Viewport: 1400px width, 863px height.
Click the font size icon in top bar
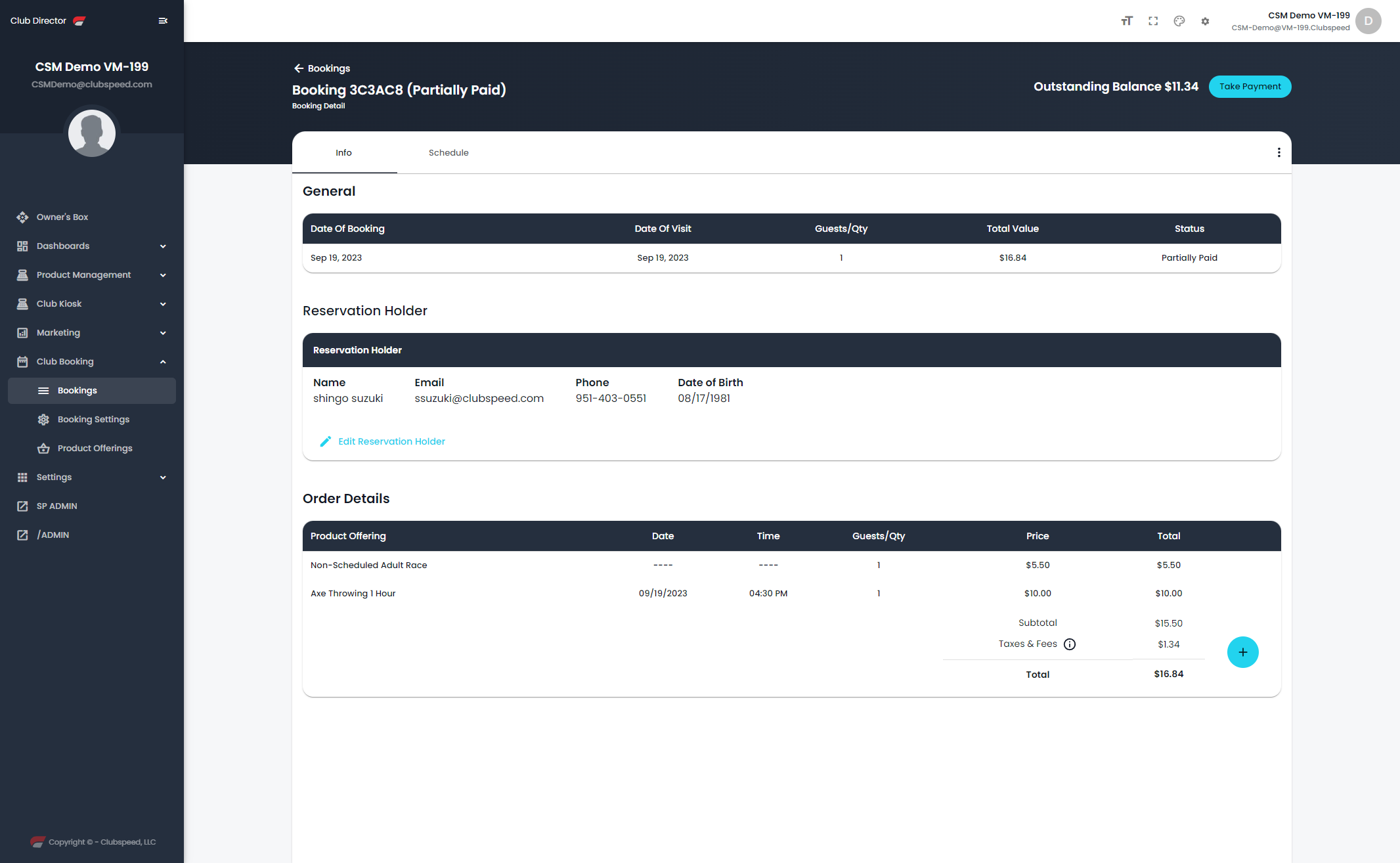1127,21
